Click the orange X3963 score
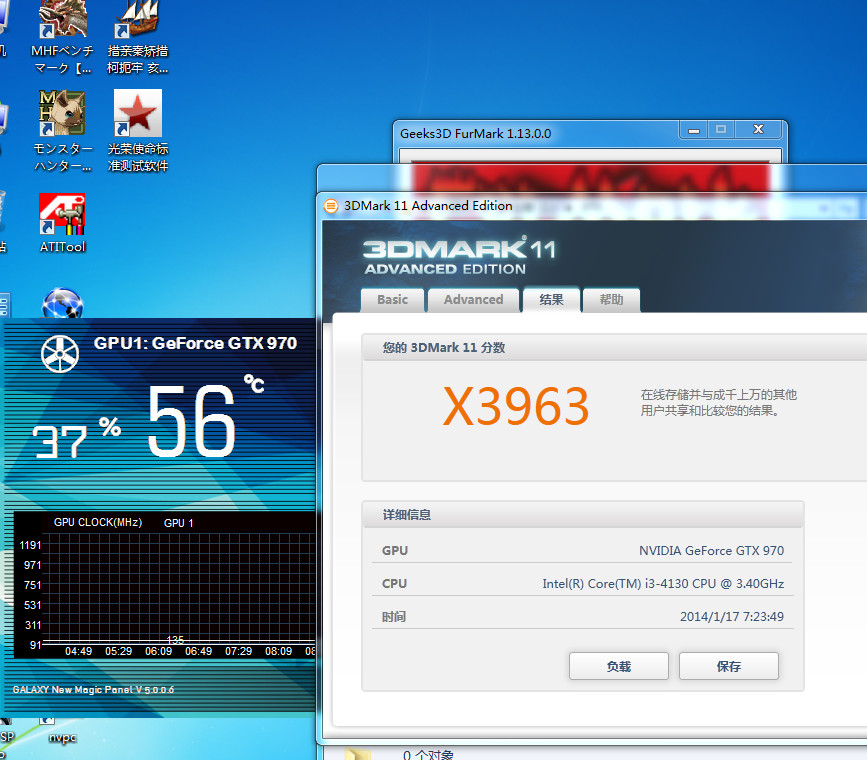 [516, 406]
